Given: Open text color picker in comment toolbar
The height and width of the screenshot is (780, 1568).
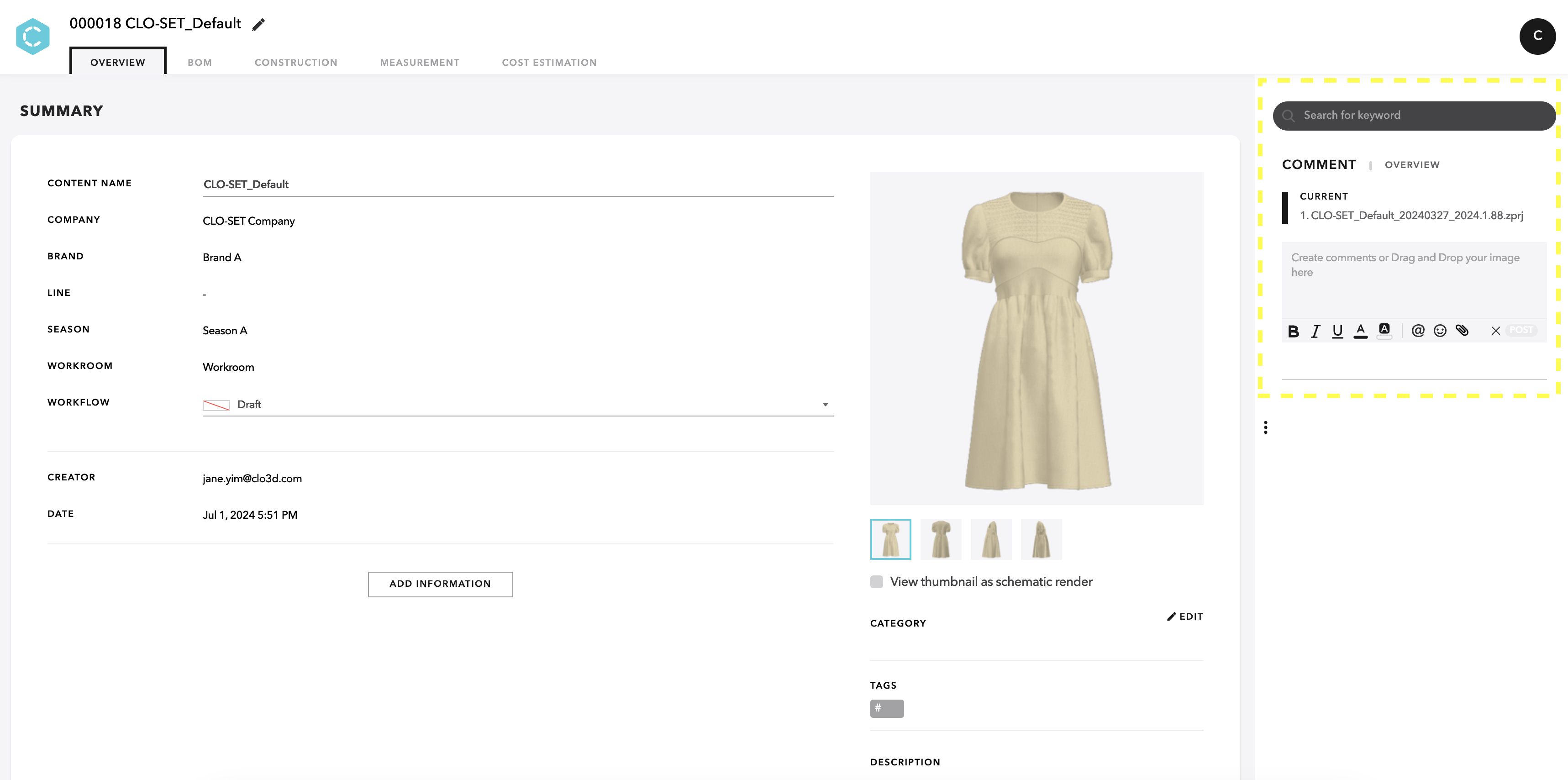Looking at the screenshot, I should 1360,331.
